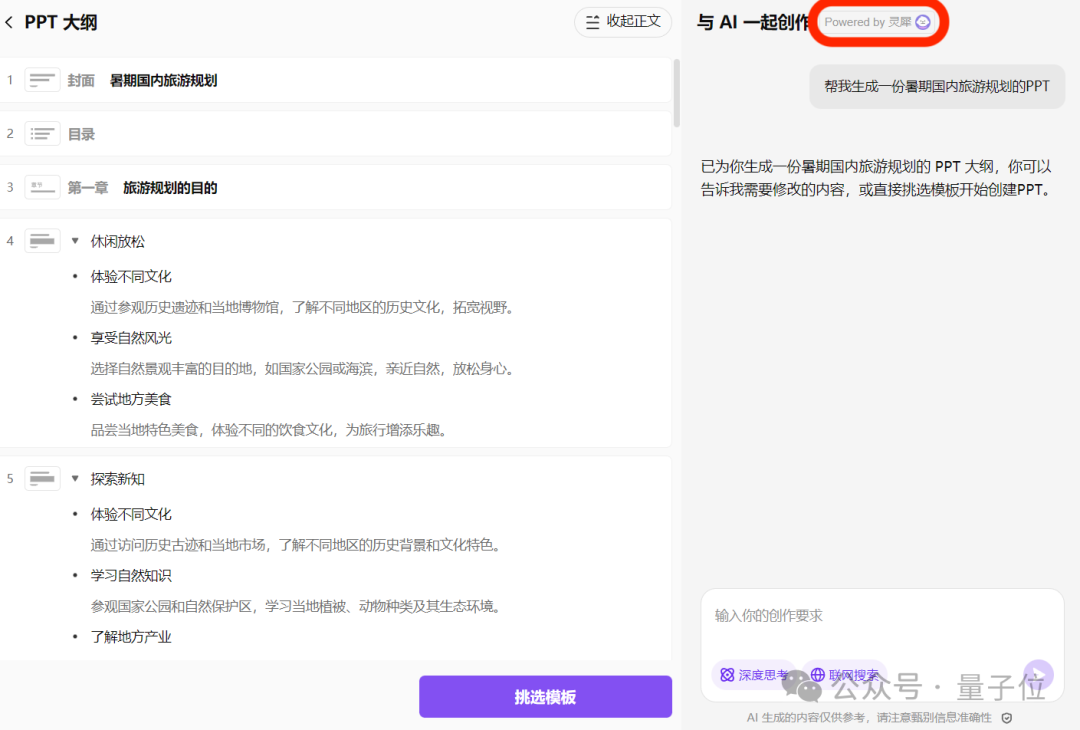Click the back arrow beside PPT 大纲
1080x730 pixels.
(10, 21)
